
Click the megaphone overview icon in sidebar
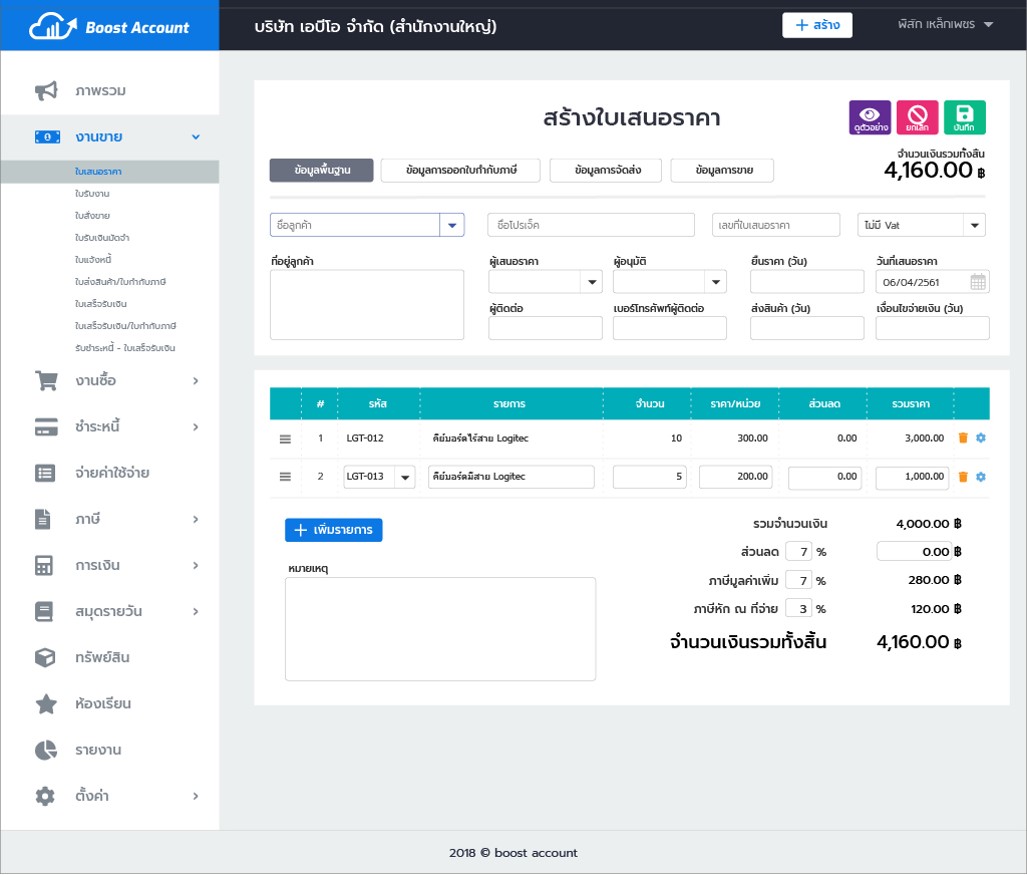(x=46, y=91)
